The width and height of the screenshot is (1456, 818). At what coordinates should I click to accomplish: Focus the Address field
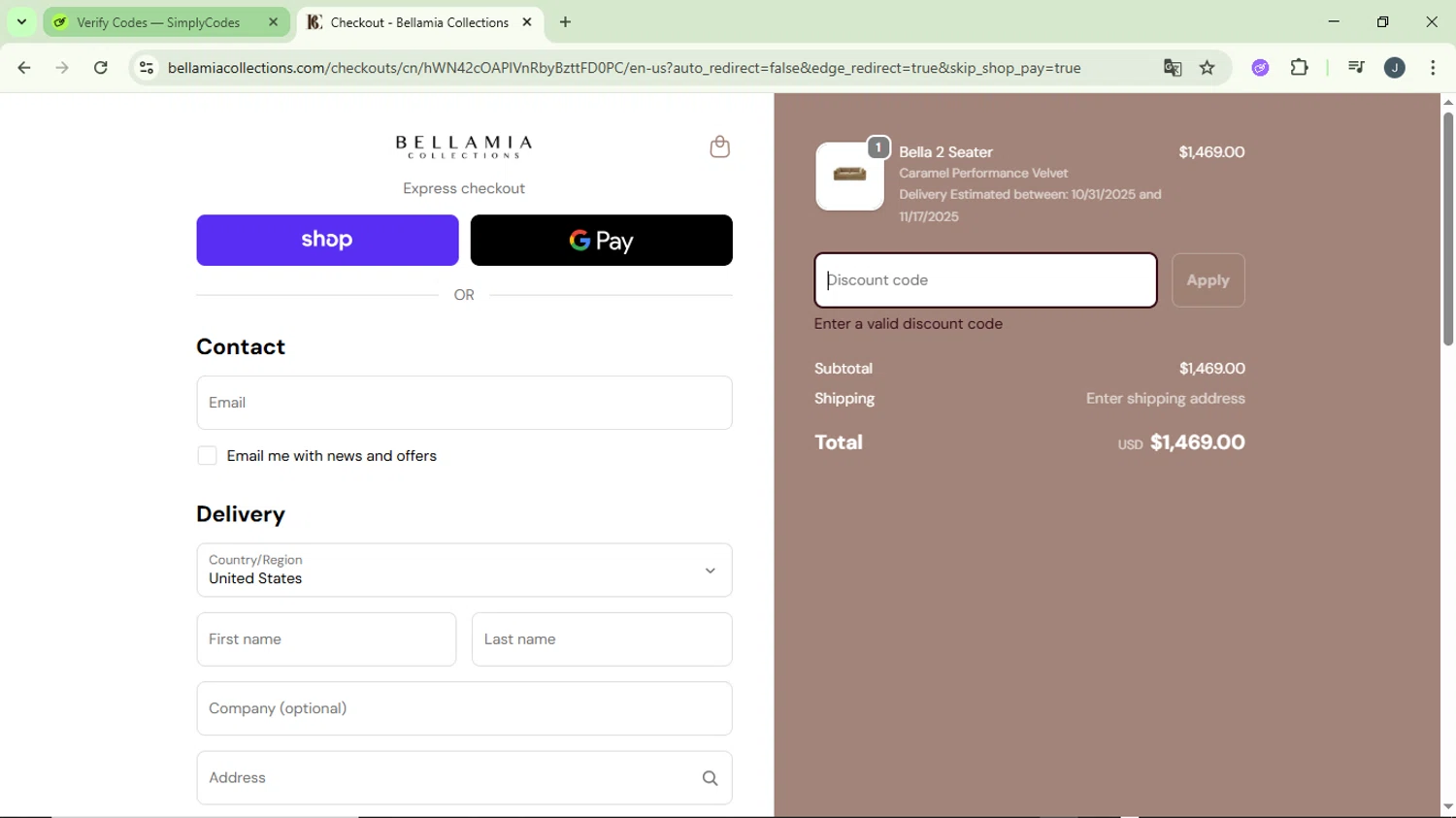(464, 778)
